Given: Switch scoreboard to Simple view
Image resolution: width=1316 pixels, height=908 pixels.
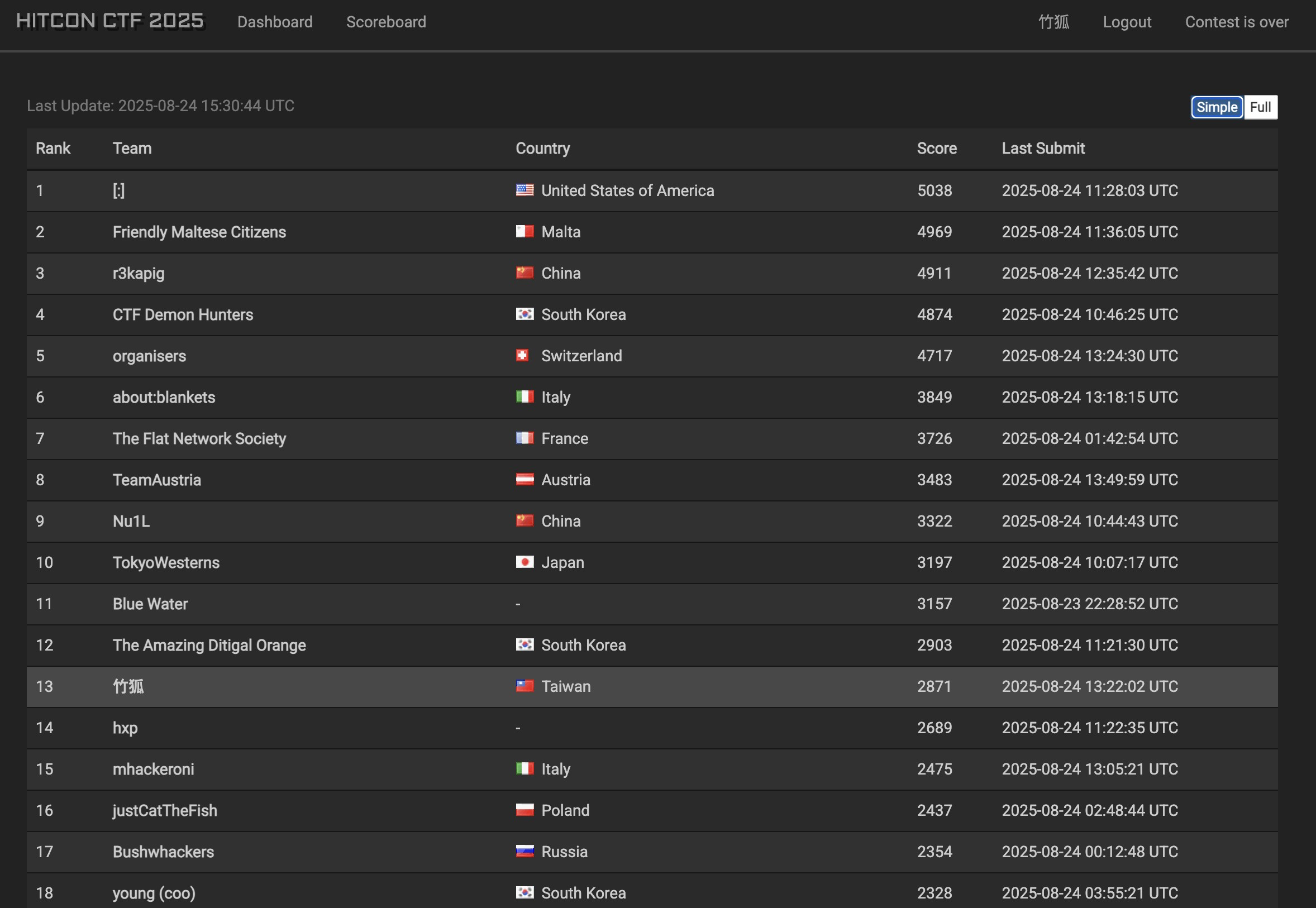Looking at the screenshot, I should pyautogui.click(x=1217, y=107).
